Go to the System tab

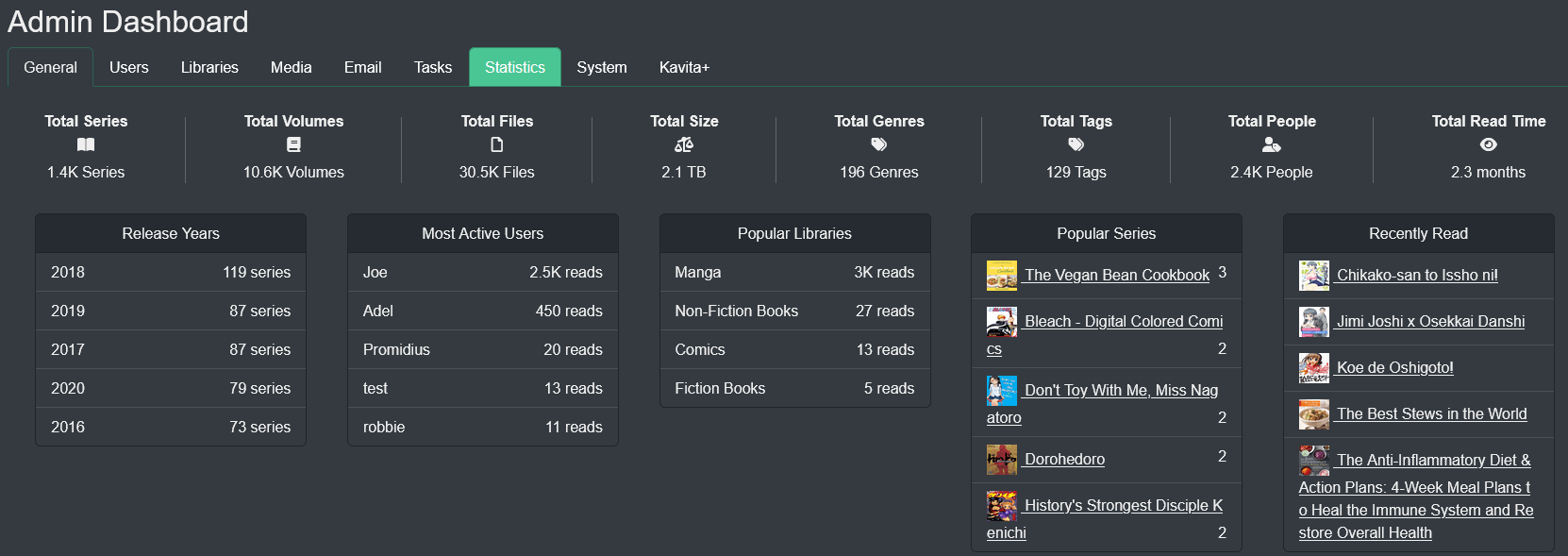tap(601, 67)
